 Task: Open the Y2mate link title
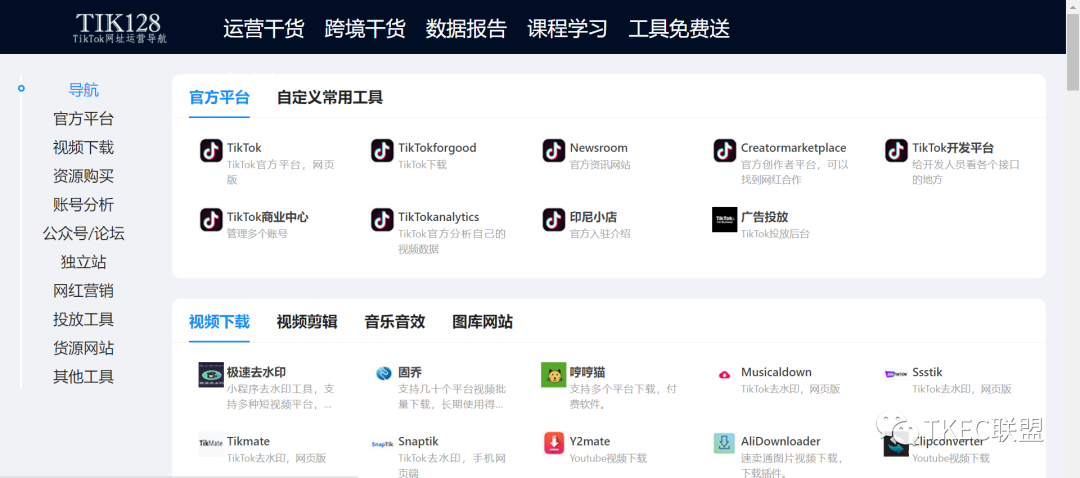(x=590, y=441)
